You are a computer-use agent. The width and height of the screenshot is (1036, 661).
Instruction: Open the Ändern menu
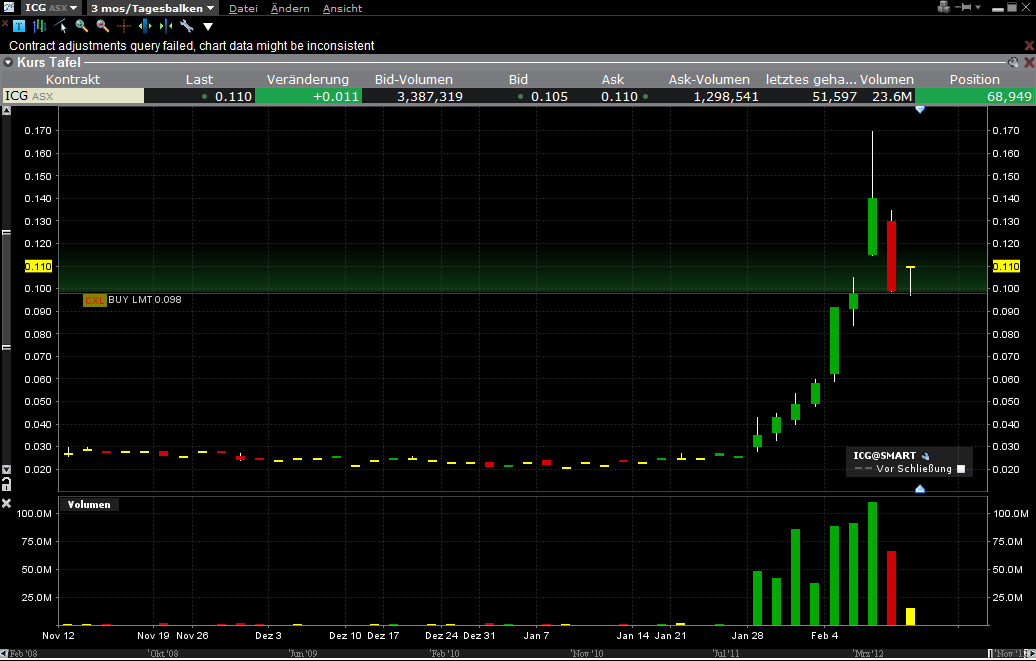(x=290, y=8)
